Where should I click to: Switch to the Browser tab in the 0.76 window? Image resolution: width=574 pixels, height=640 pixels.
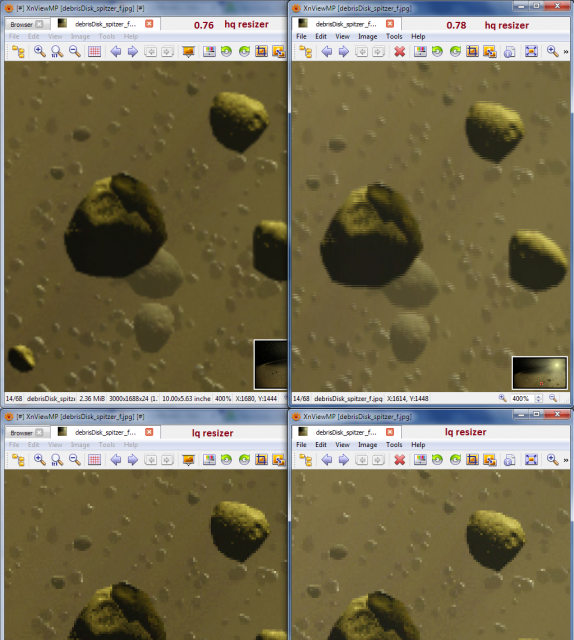click(x=21, y=24)
